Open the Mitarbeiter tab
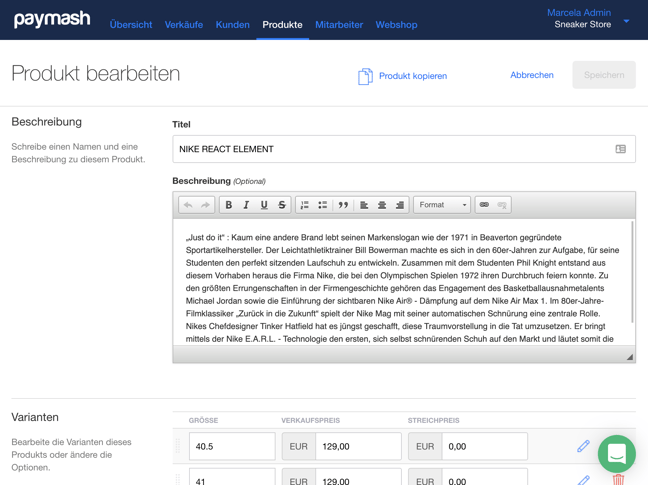This screenshot has width=648, height=485. (339, 25)
